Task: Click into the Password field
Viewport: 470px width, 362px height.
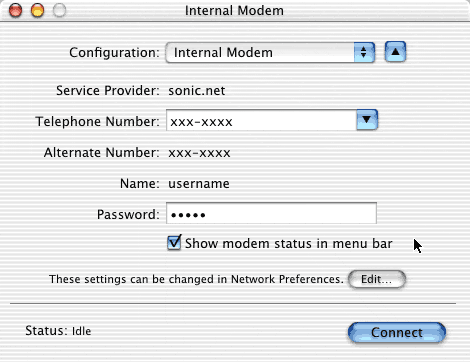Action: (271, 213)
